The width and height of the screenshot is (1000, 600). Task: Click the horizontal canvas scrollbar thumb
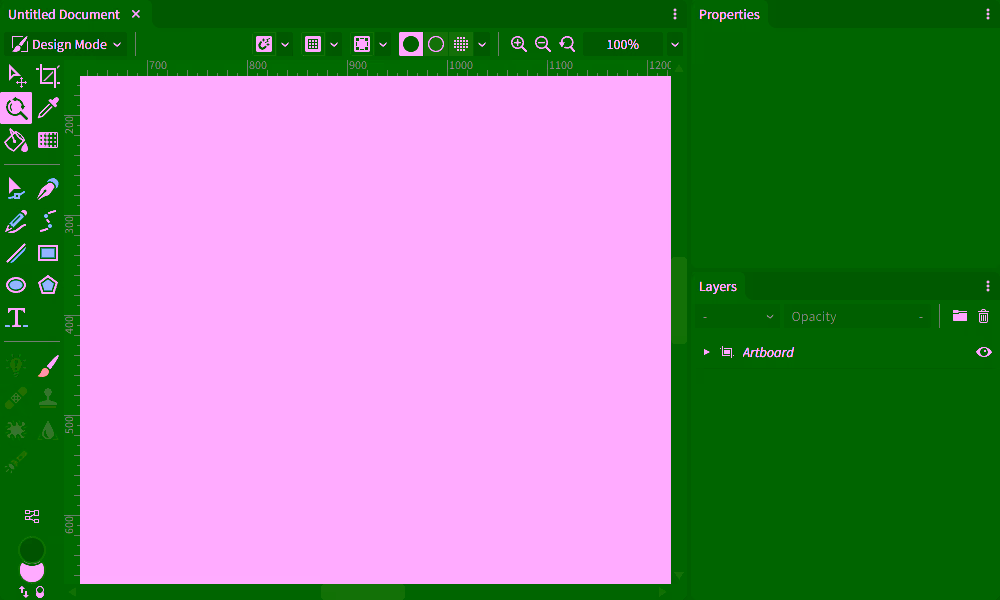363,592
